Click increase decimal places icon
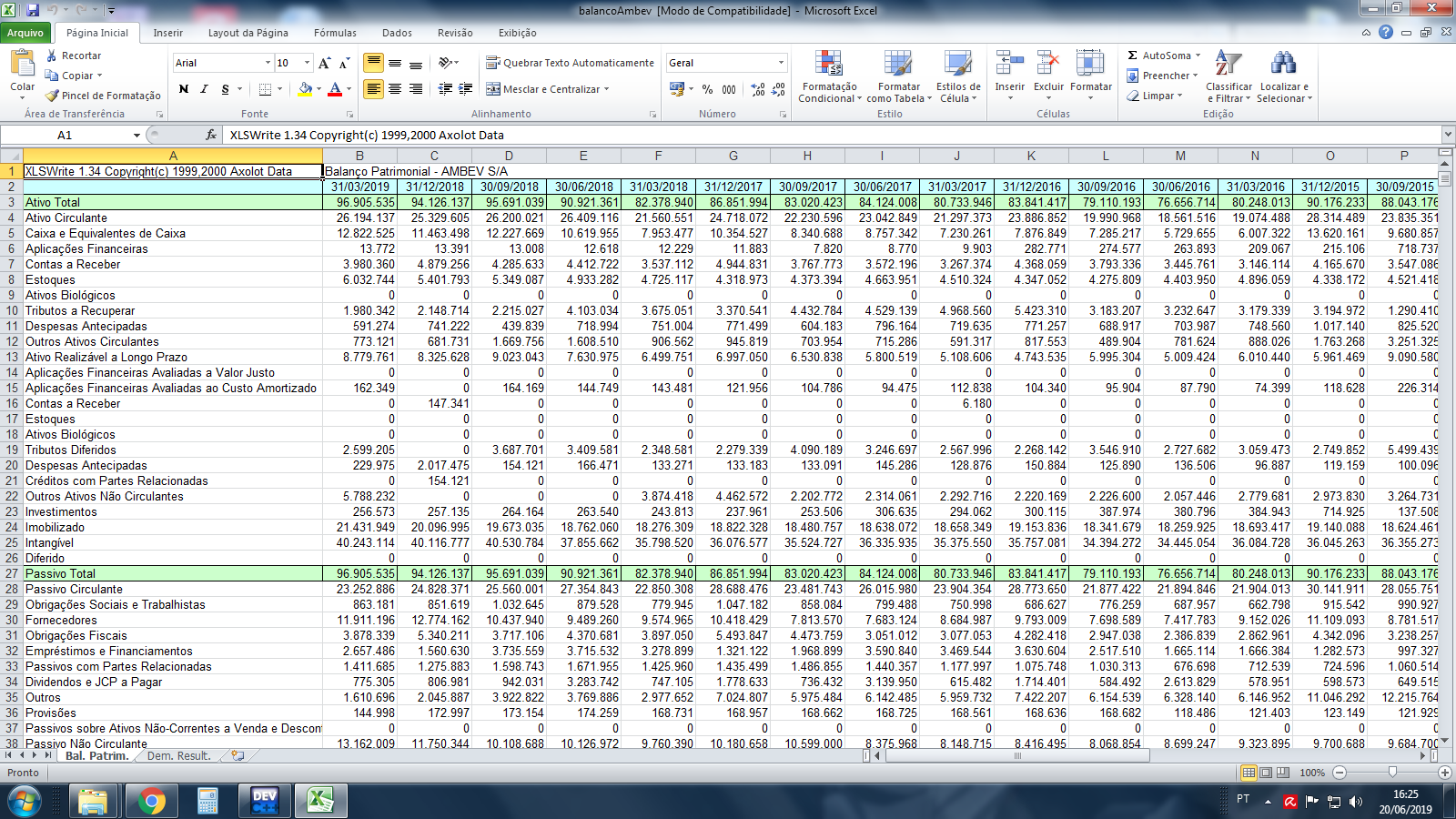The image size is (1456, 819). tap(758, 89)
